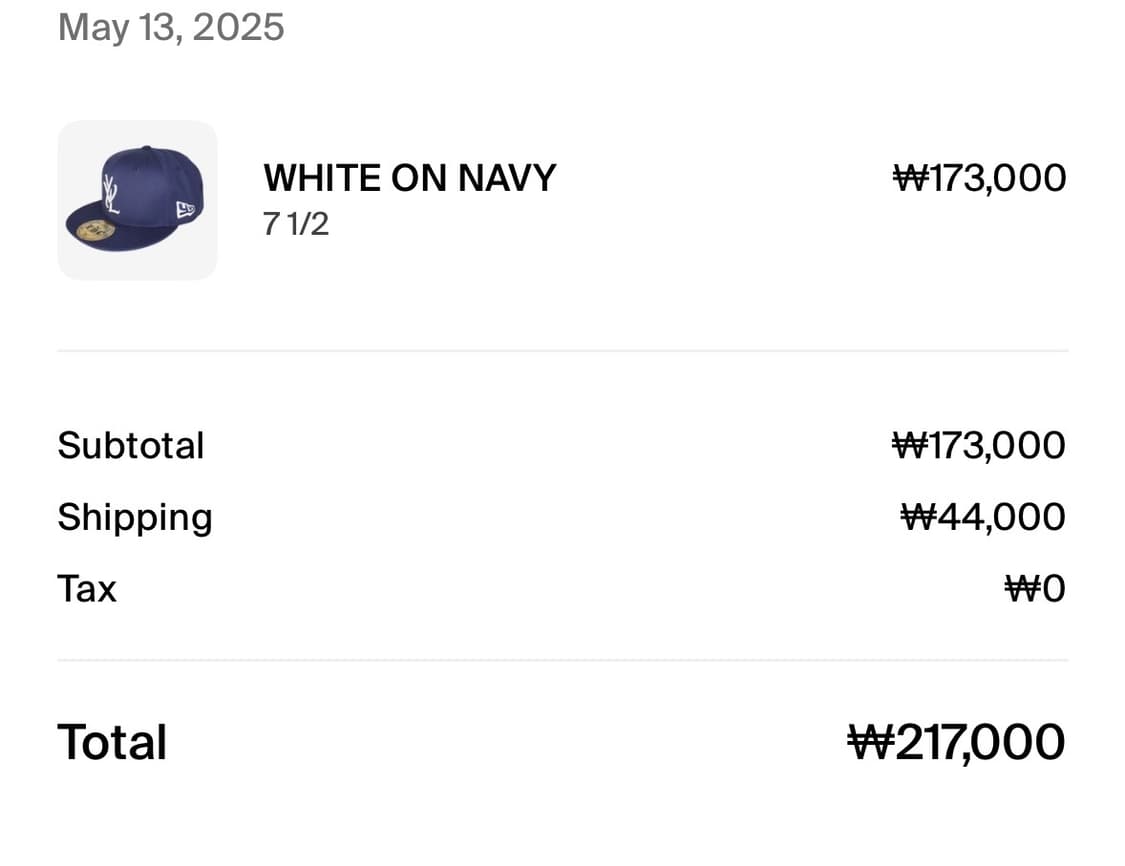Click the tax amount ₩0
The width and height of the screenshot is (1125, 866).
click(1035, 589)
